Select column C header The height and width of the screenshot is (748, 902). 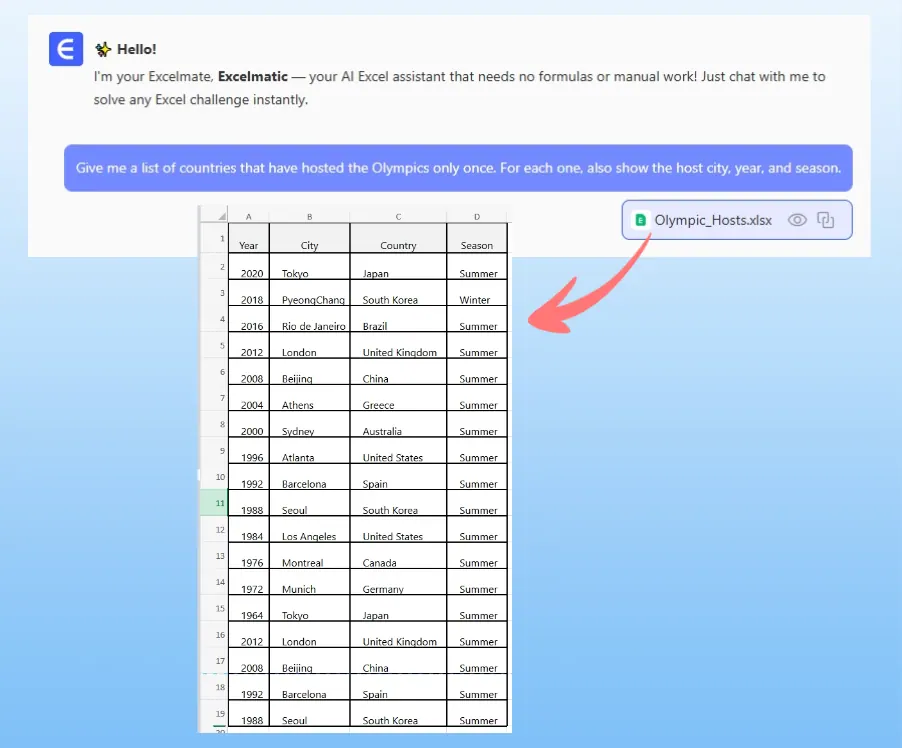pyautogui.click(x=398, y=215)
